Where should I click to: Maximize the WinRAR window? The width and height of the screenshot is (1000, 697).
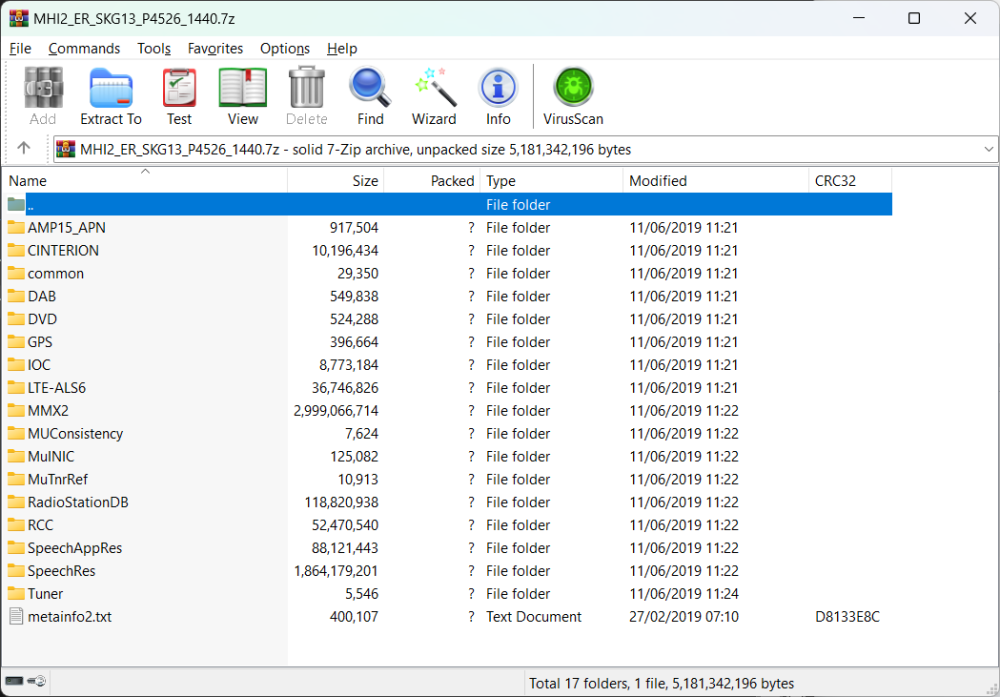coord(914,18)
